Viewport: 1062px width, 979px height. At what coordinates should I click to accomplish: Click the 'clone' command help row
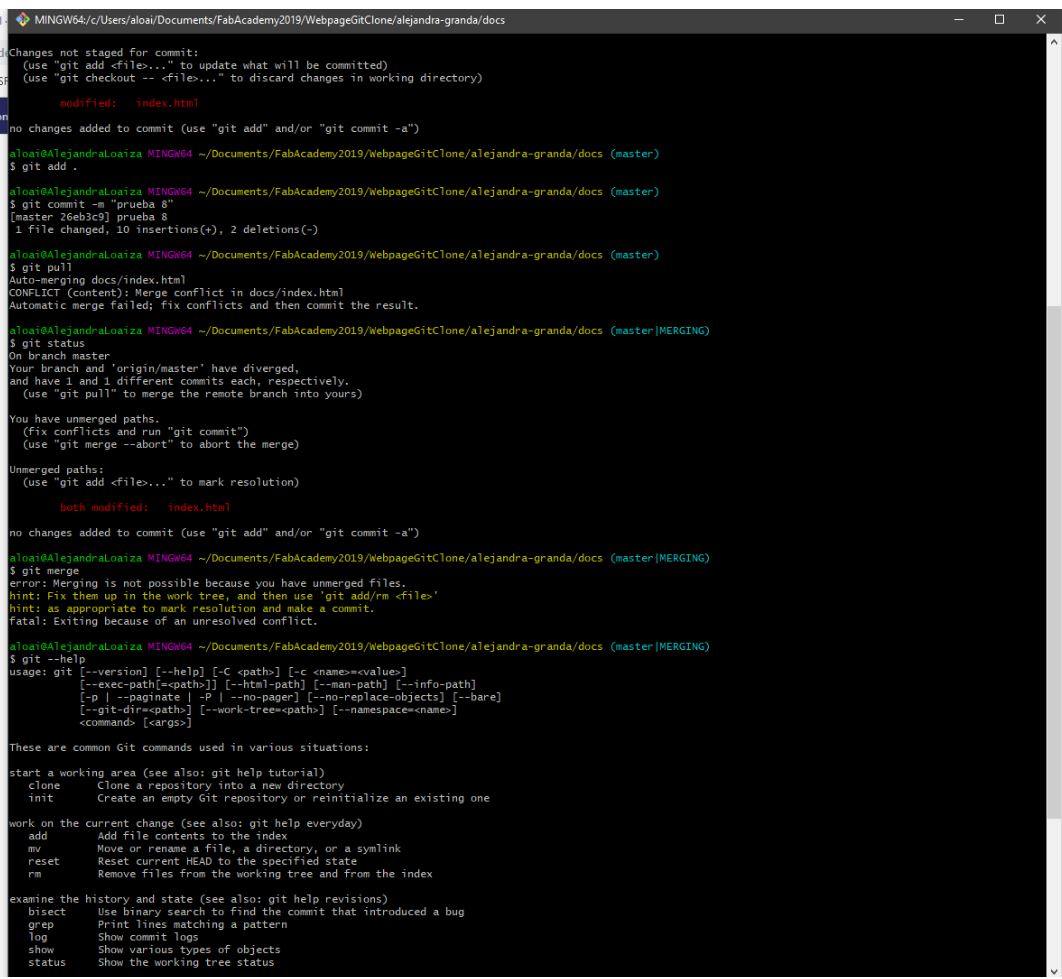click(186, 785)
